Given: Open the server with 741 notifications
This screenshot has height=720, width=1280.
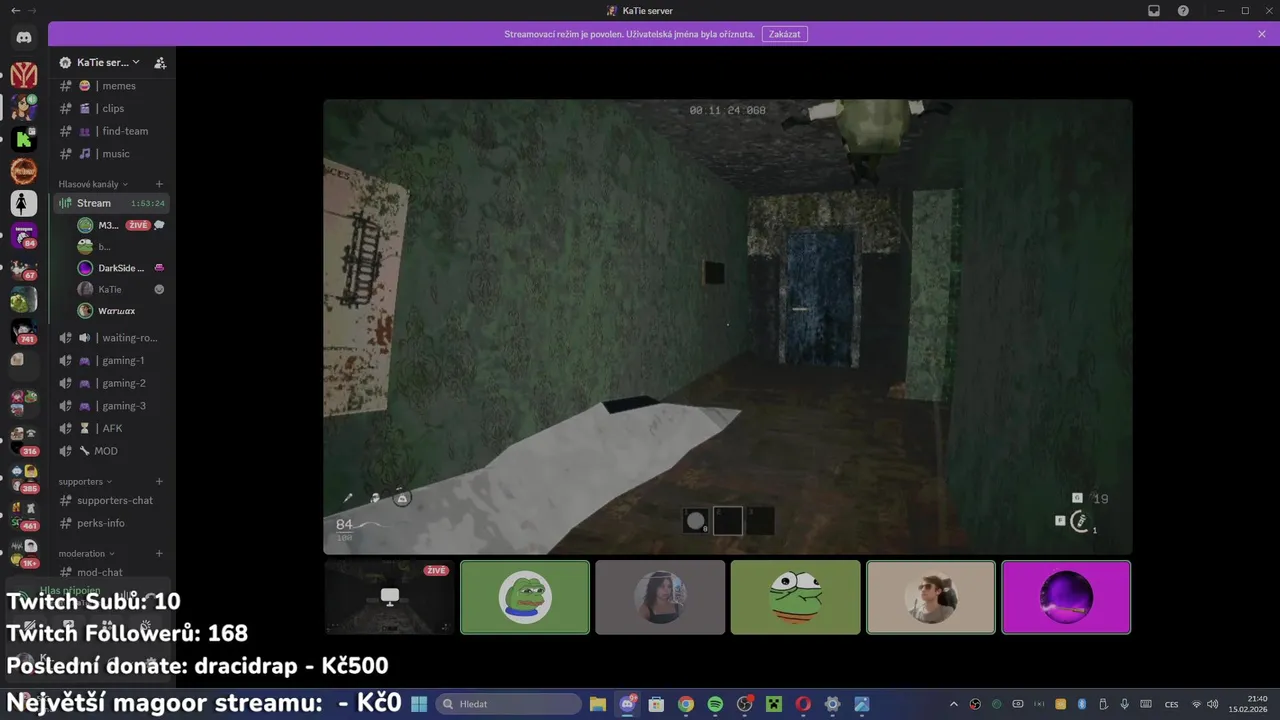Looking at the screenshot, I should [x=24, y=332].
